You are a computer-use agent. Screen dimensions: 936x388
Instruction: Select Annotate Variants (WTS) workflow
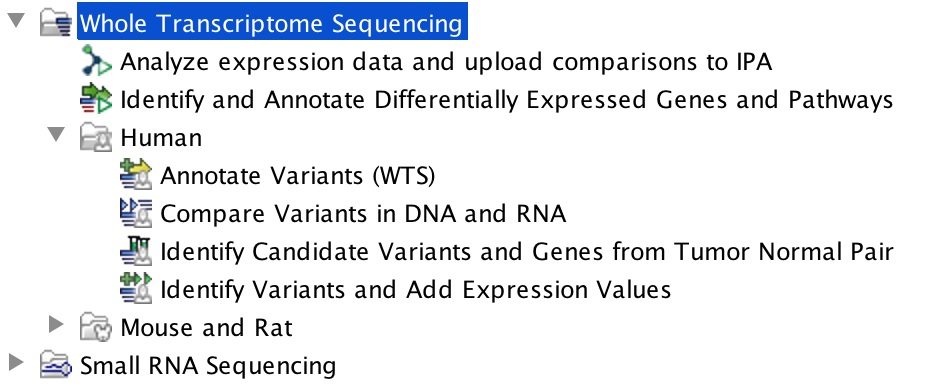pos(297,176)
